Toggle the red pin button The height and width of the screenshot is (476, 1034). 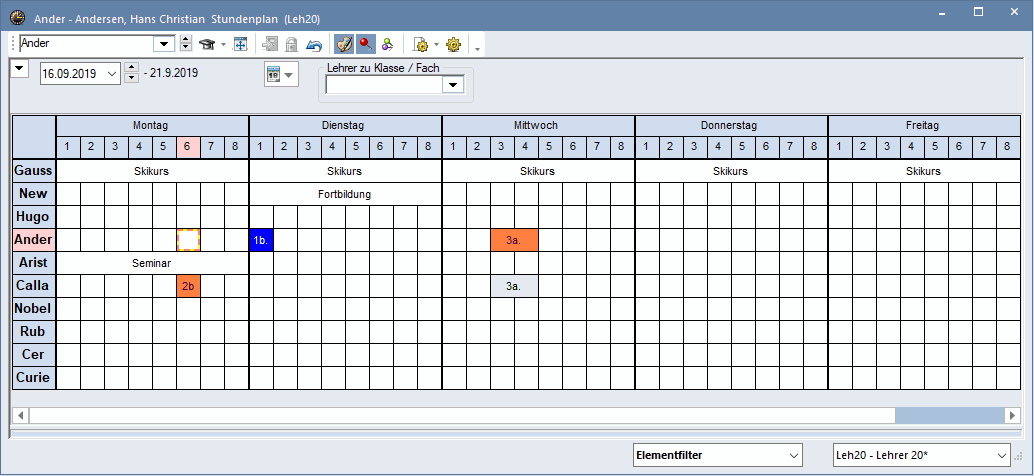pos(366,44)
